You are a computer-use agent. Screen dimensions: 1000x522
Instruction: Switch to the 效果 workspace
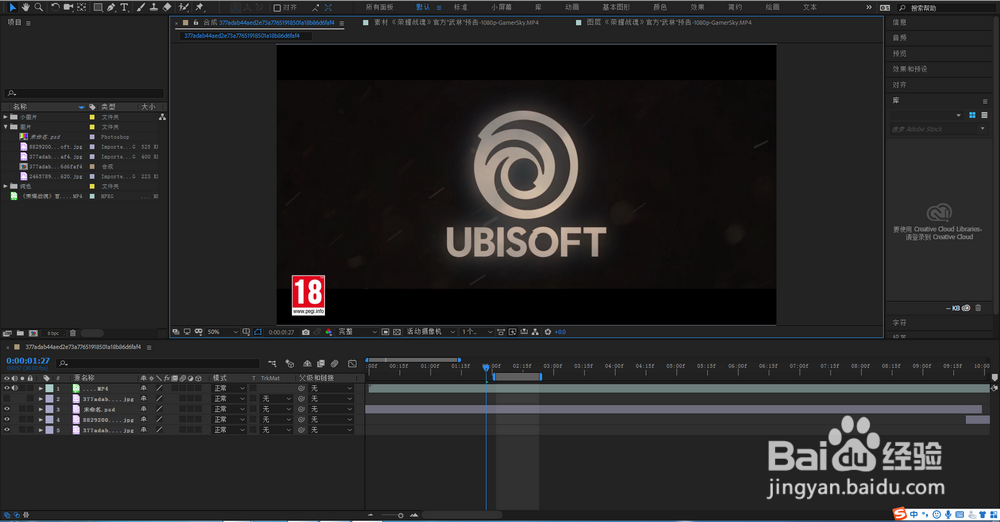[698, 7]
